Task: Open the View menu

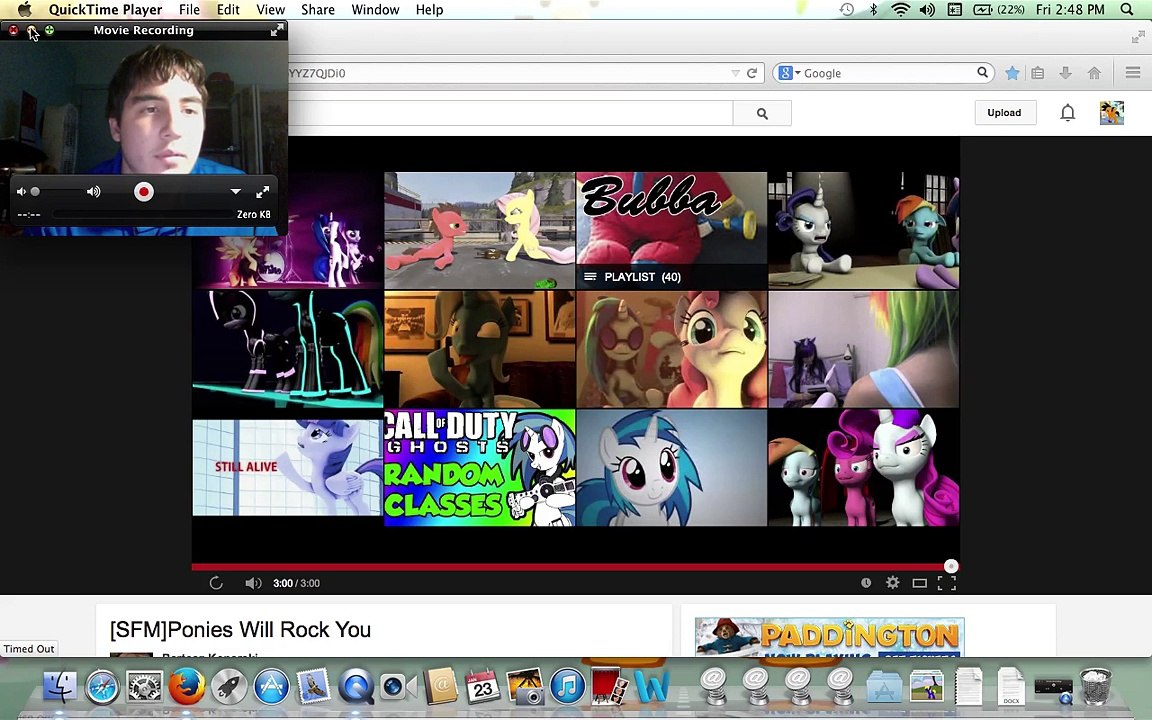Action: 270,10
